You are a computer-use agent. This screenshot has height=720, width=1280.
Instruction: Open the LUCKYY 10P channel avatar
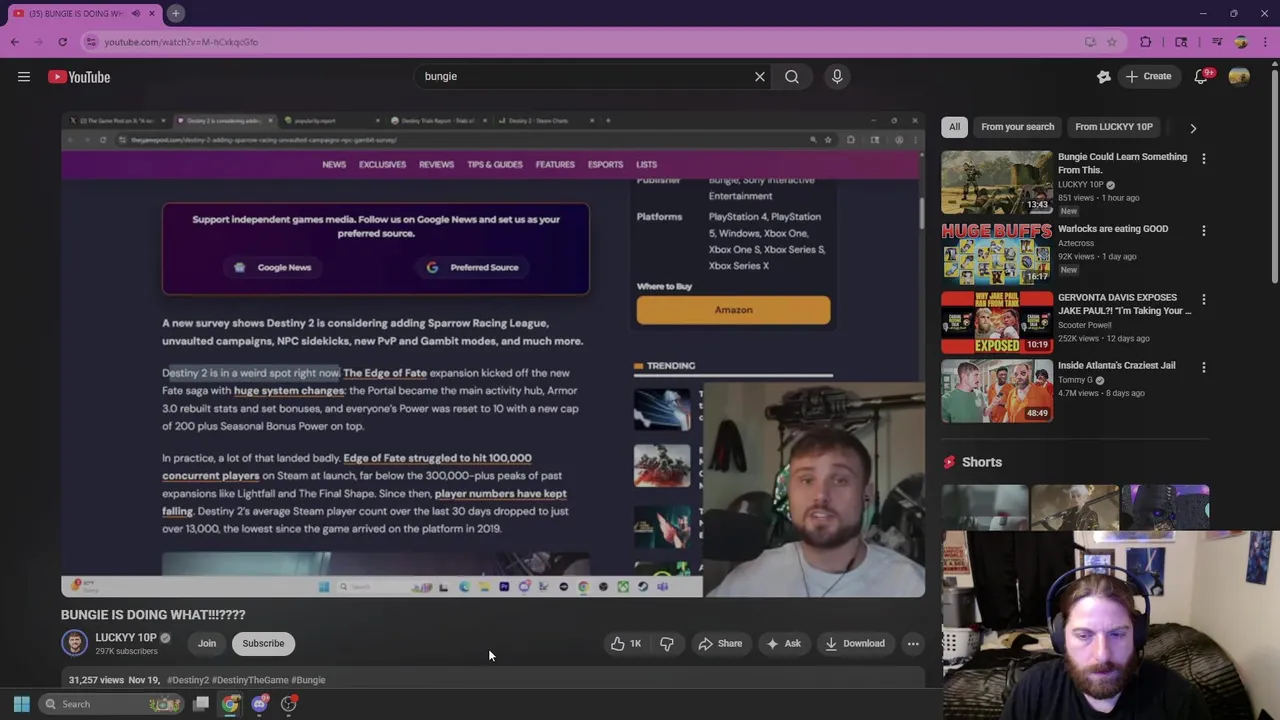tap(75, 644)
